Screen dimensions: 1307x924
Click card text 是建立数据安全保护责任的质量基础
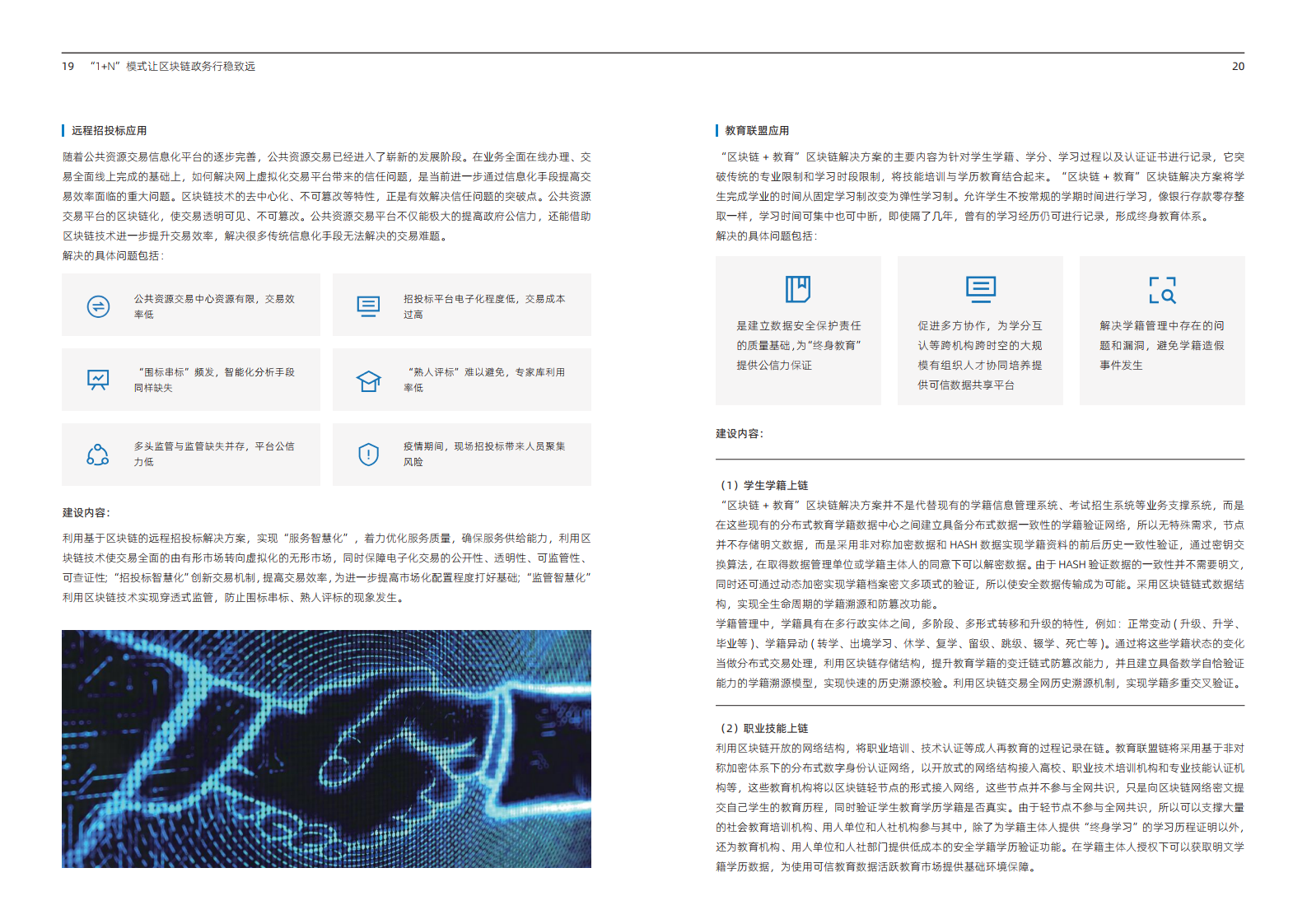[x=799, y=345]
